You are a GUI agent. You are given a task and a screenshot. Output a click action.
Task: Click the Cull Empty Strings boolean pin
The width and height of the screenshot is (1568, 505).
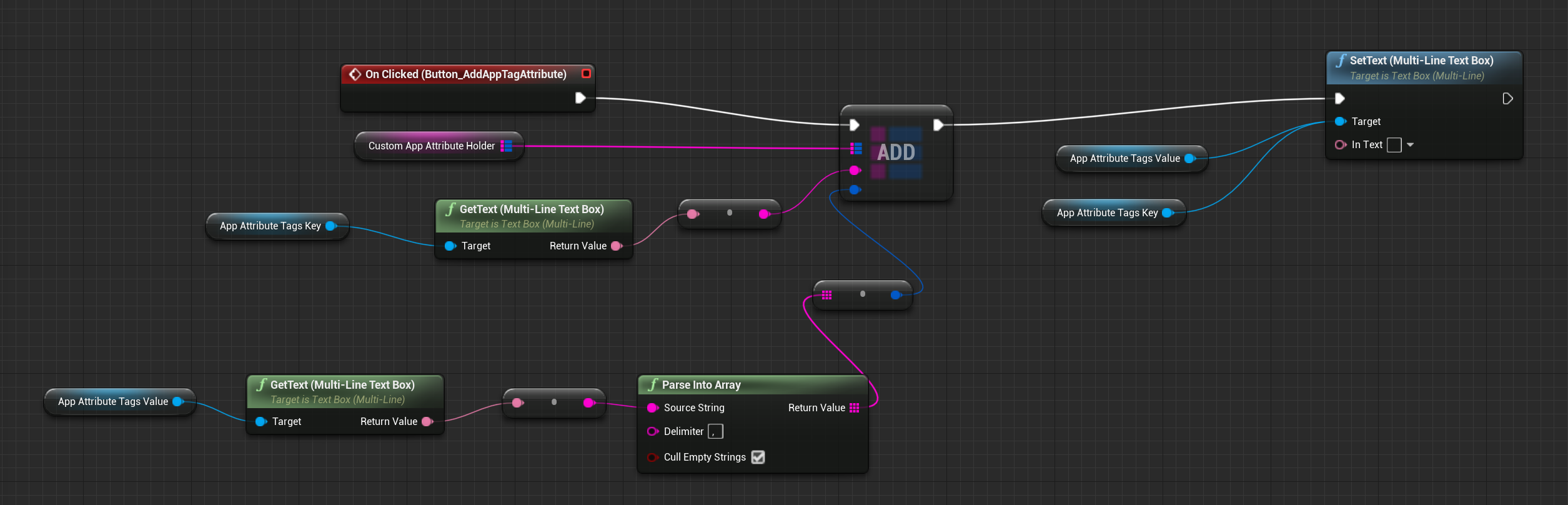[652, 457]
